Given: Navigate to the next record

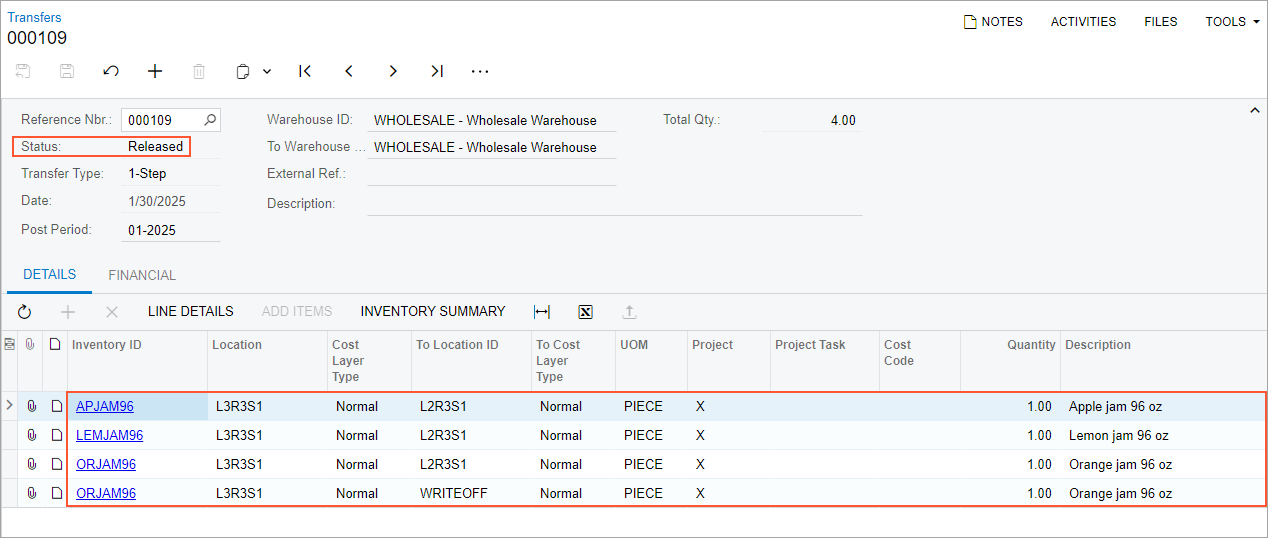Looking at the screenshot, I should [393, 71].
